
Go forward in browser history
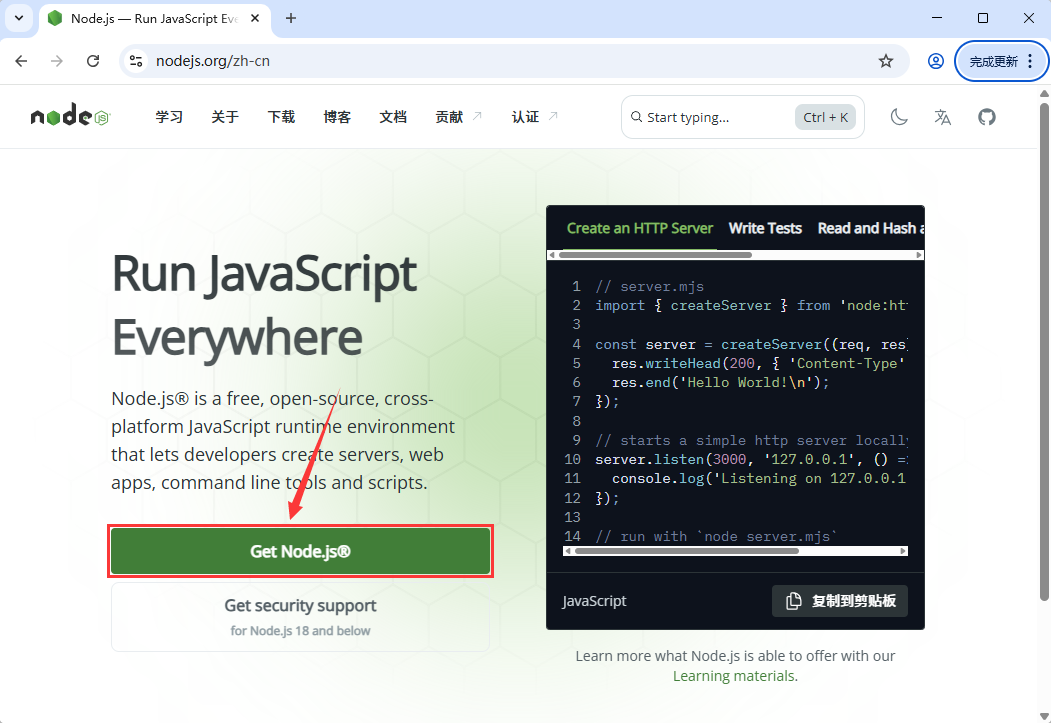click(57, 61)
